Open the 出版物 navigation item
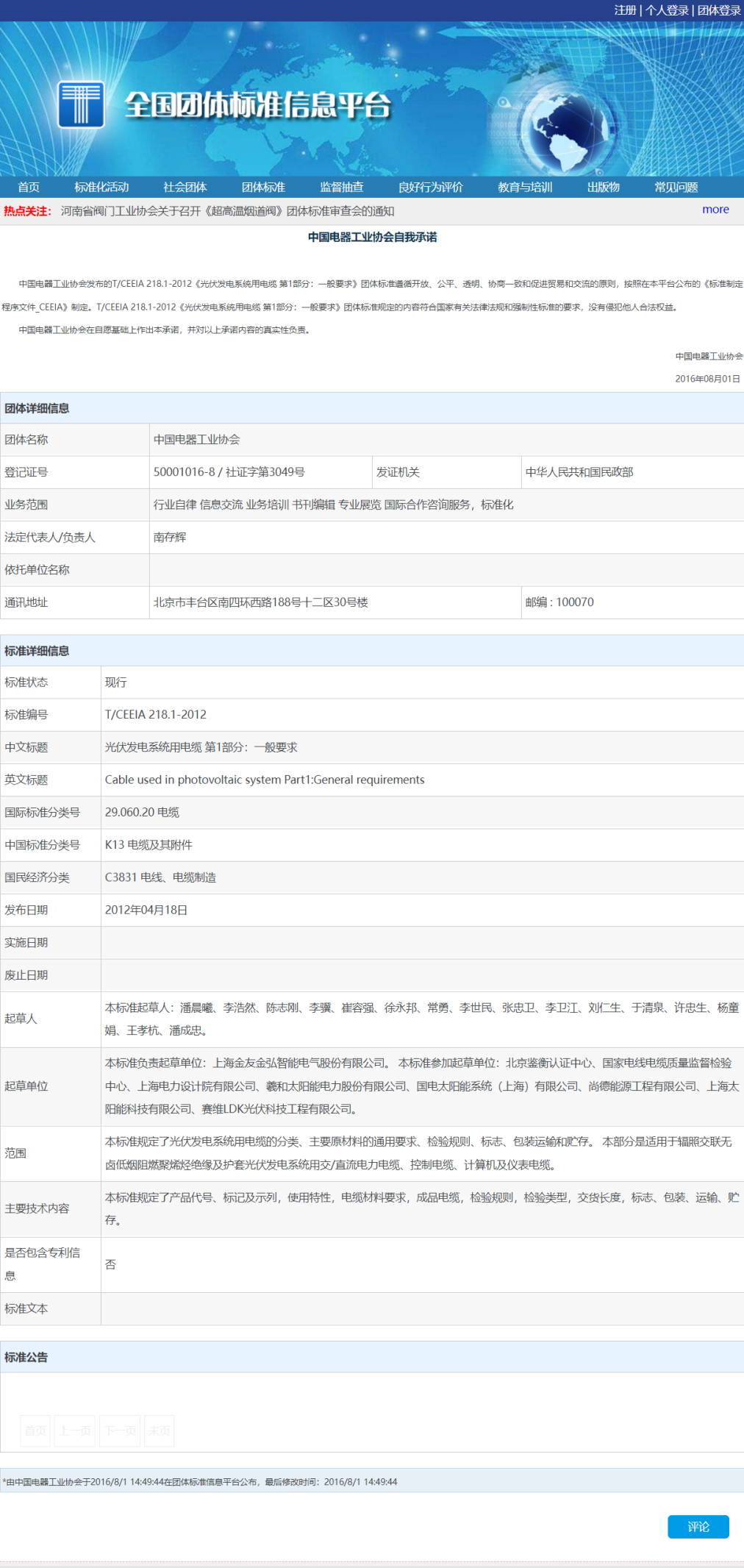This screenshot has height=1568, width=744. (604, 188)
